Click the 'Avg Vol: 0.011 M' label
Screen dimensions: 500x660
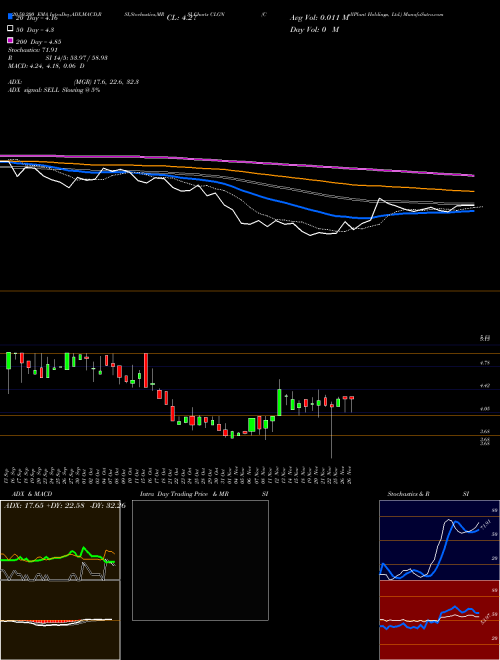[x=320, y=18]
